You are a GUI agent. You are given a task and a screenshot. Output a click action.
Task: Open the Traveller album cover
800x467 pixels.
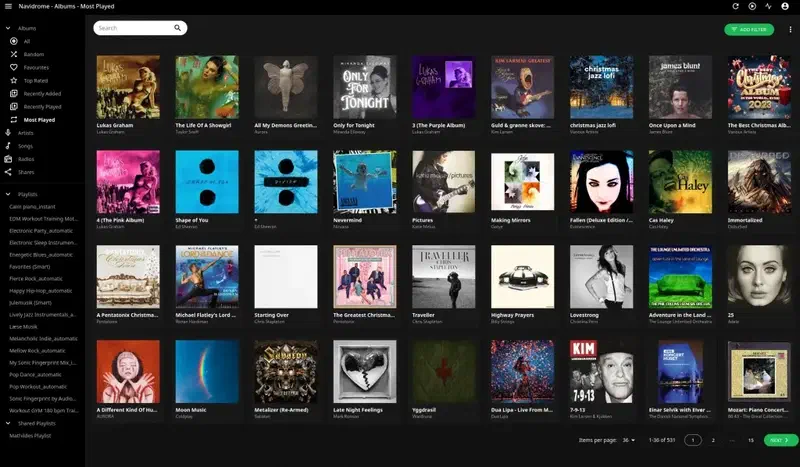click(x=443, y=277)
